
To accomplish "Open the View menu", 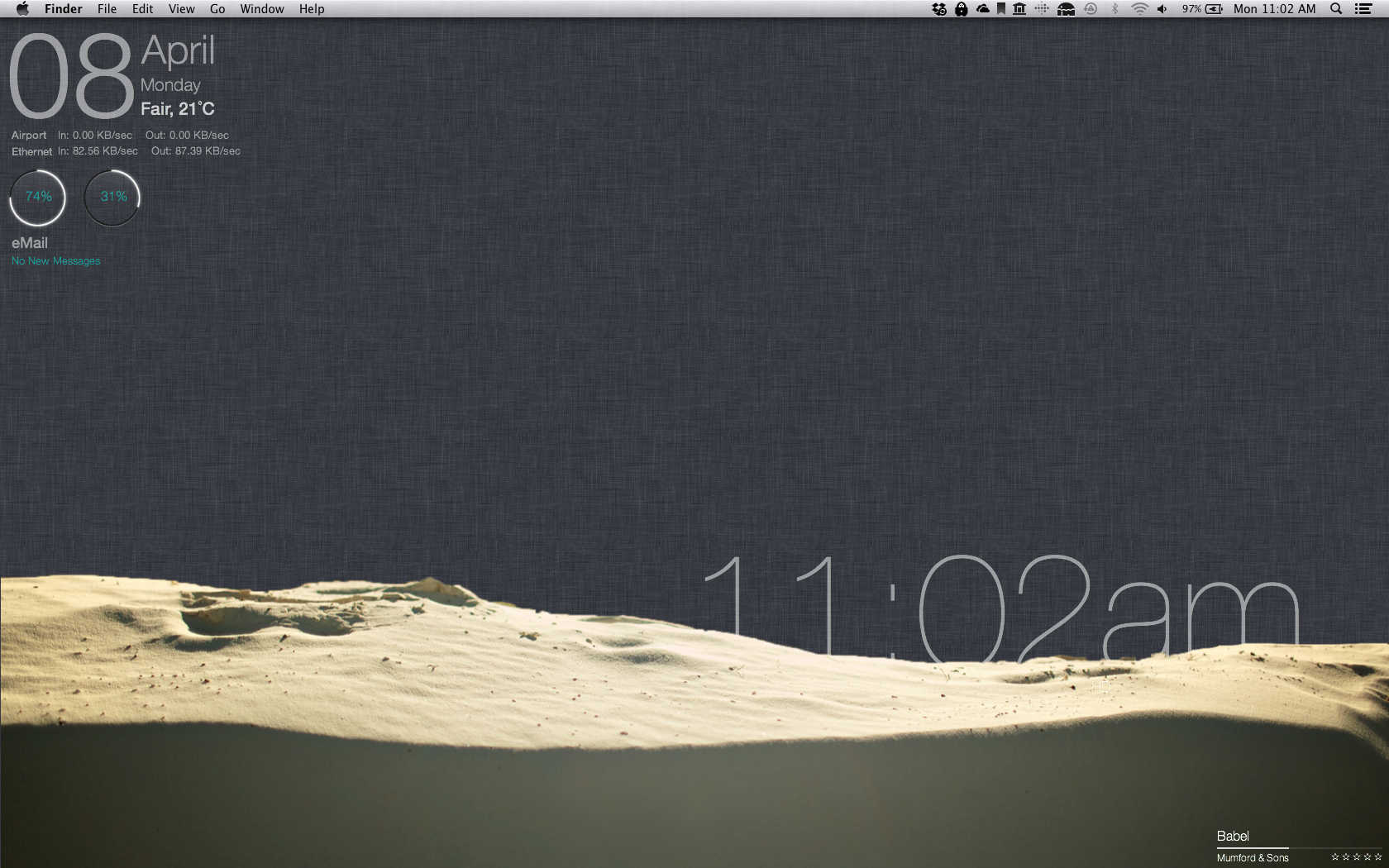I will [x=181, y=9].
